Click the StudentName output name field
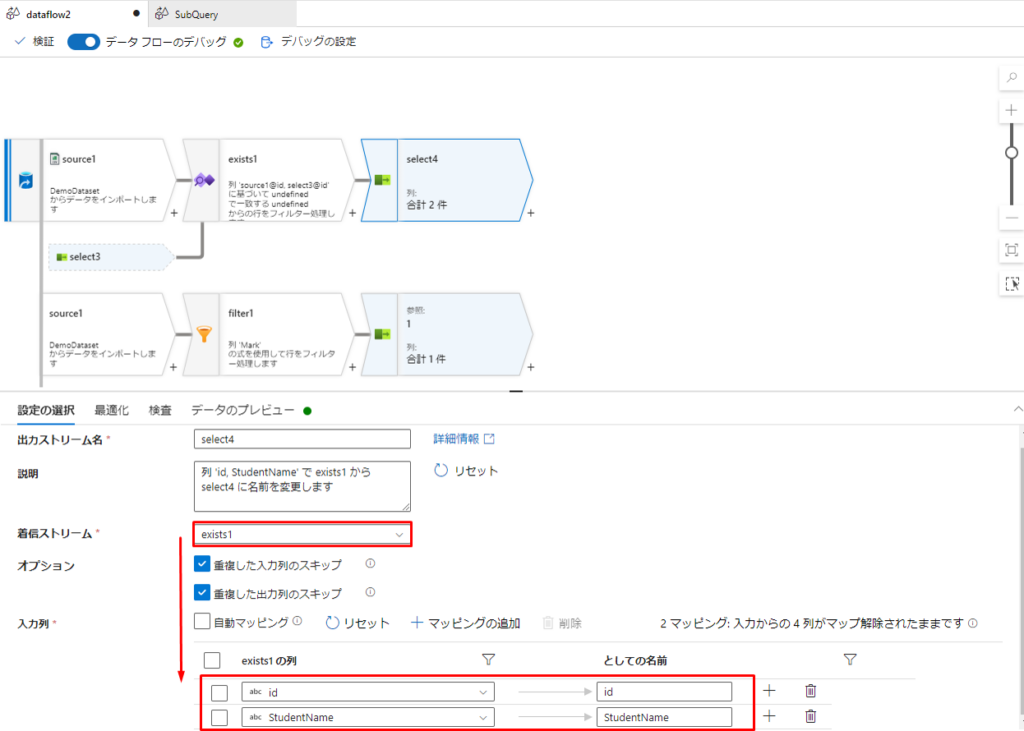Screen dimensions: 1024x731 (x=664, y=717)
